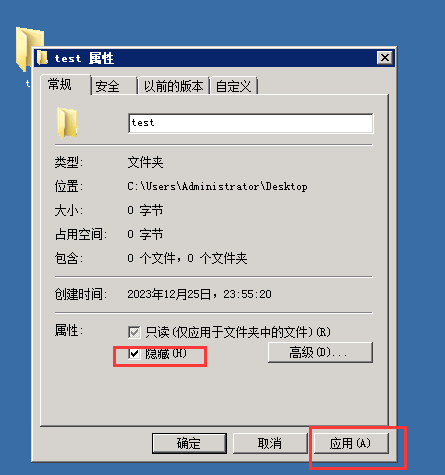Viewport: 445px width, 475px height.
Task: Click the 隐藏(H) label text
Action: 166,354
